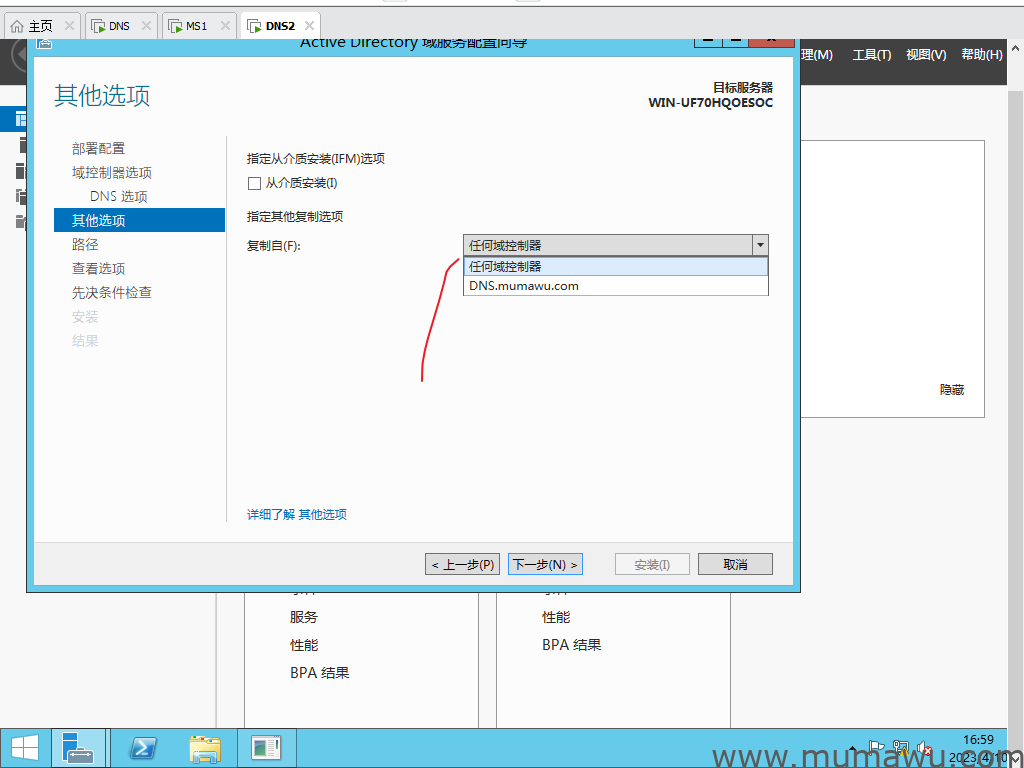
Task: Choose DNS.mumawu.com from the dropdown list
Action: pos(524,285)
